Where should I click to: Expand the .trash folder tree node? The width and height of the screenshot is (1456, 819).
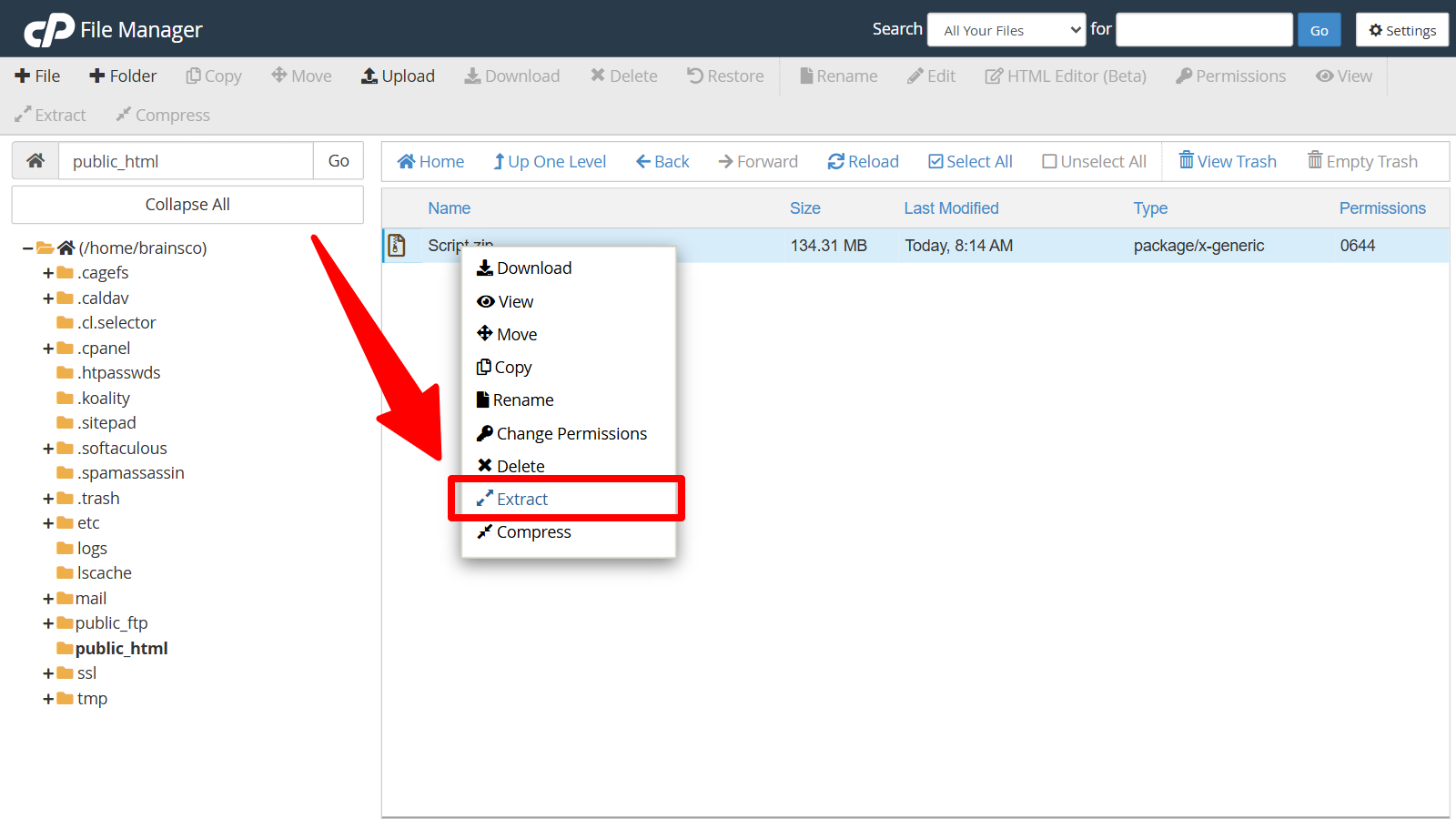(x=48, y=499)
